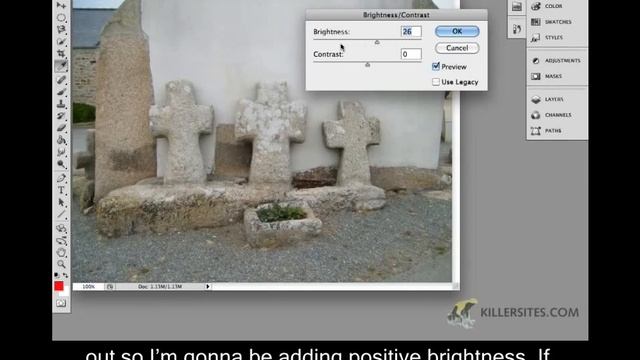Open the status bar arrow menu

coord(208,287)
